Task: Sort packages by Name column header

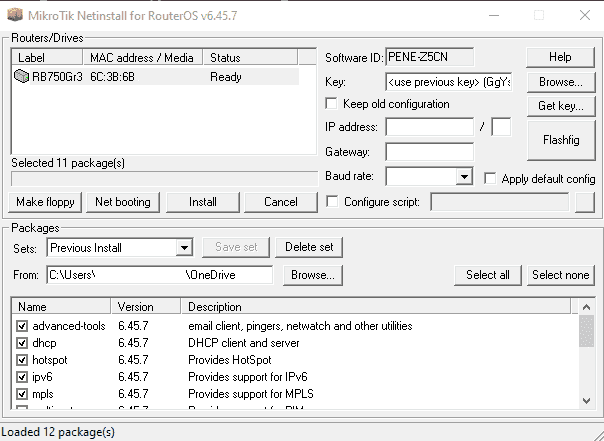Action: coord(62,307)
